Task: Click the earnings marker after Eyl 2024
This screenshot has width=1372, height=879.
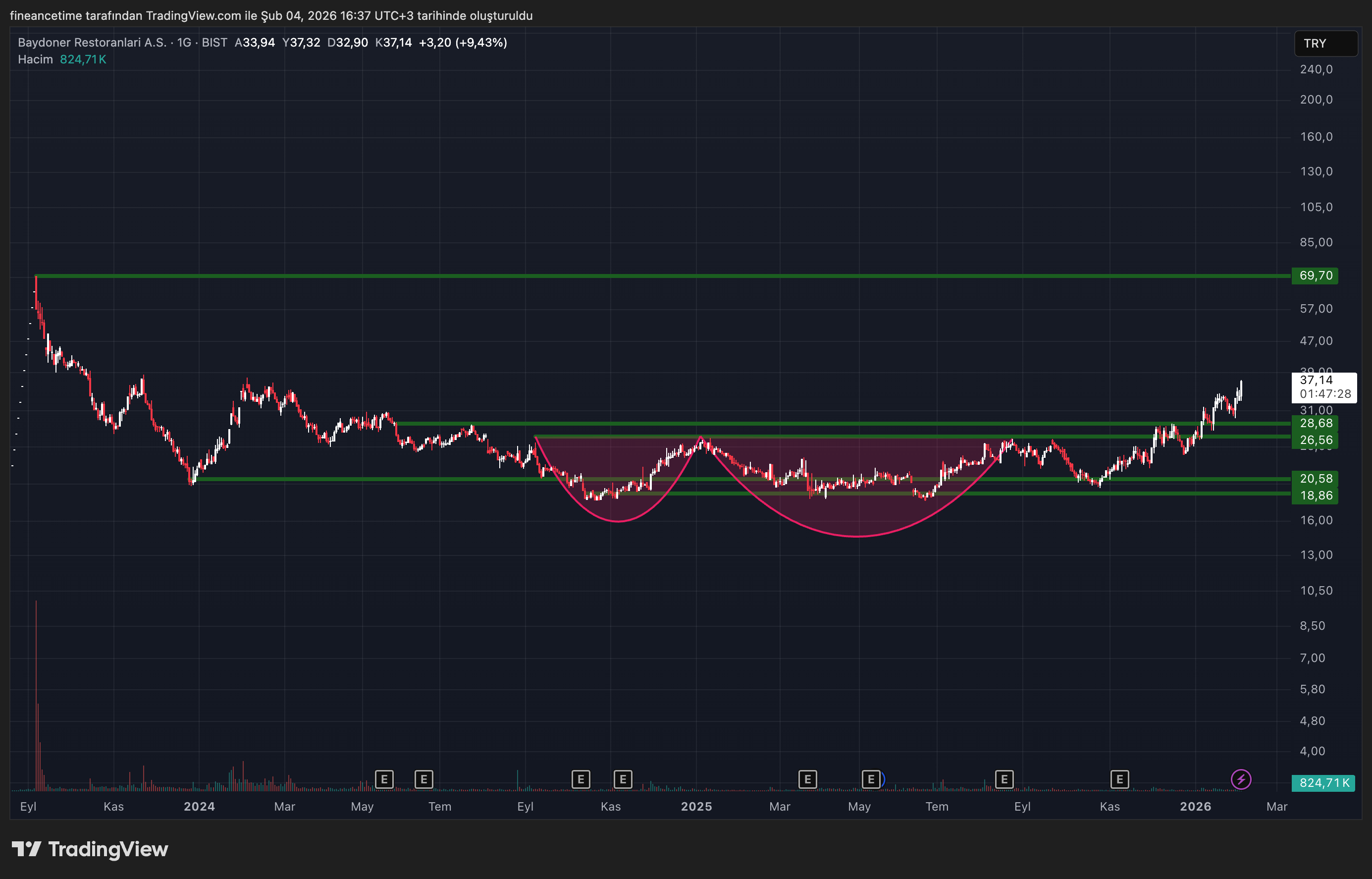Action: point(580,779)
